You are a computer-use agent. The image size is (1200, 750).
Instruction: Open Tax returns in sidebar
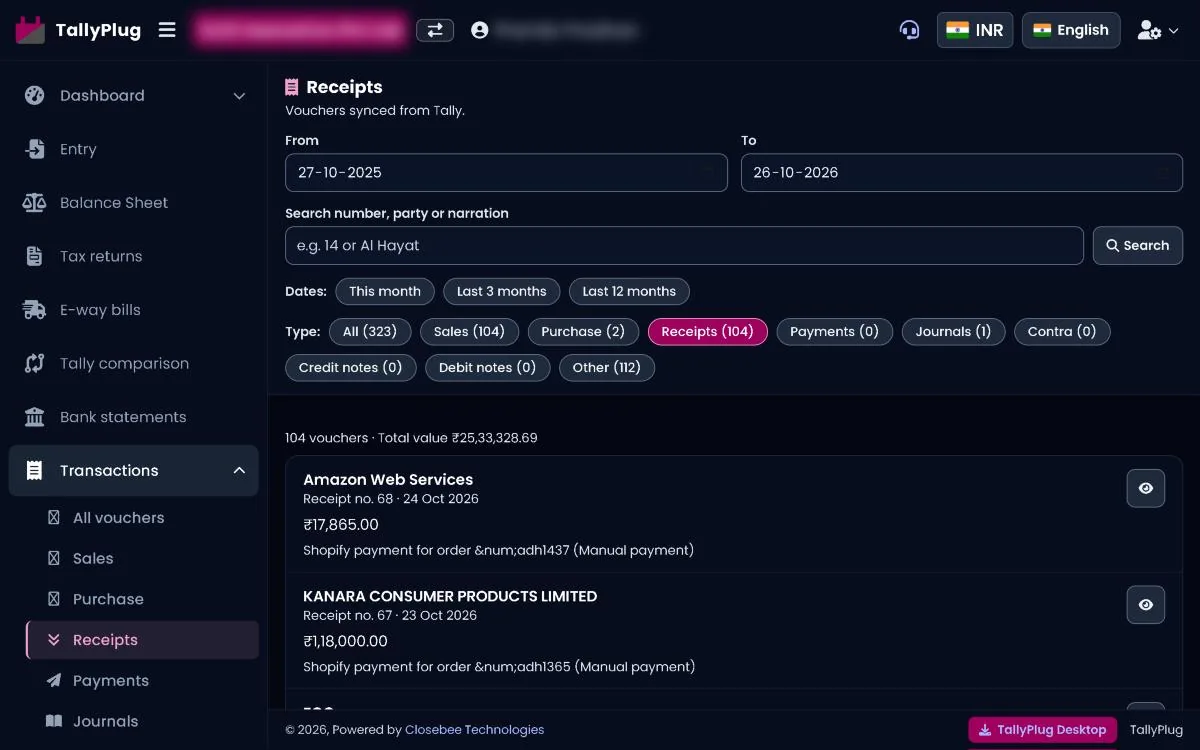133,256
